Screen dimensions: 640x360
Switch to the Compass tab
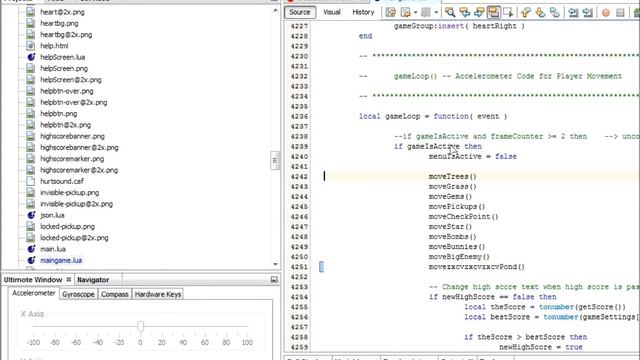(x=115, y=294)
